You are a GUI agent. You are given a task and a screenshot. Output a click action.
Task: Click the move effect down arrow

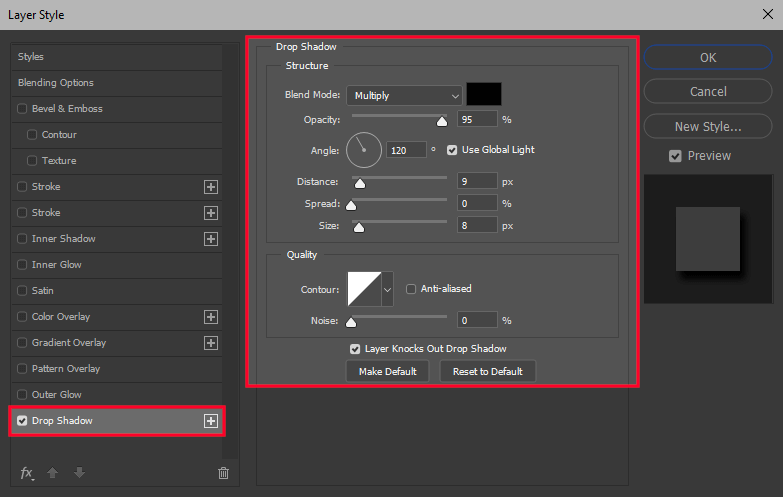tap(79, 473)
